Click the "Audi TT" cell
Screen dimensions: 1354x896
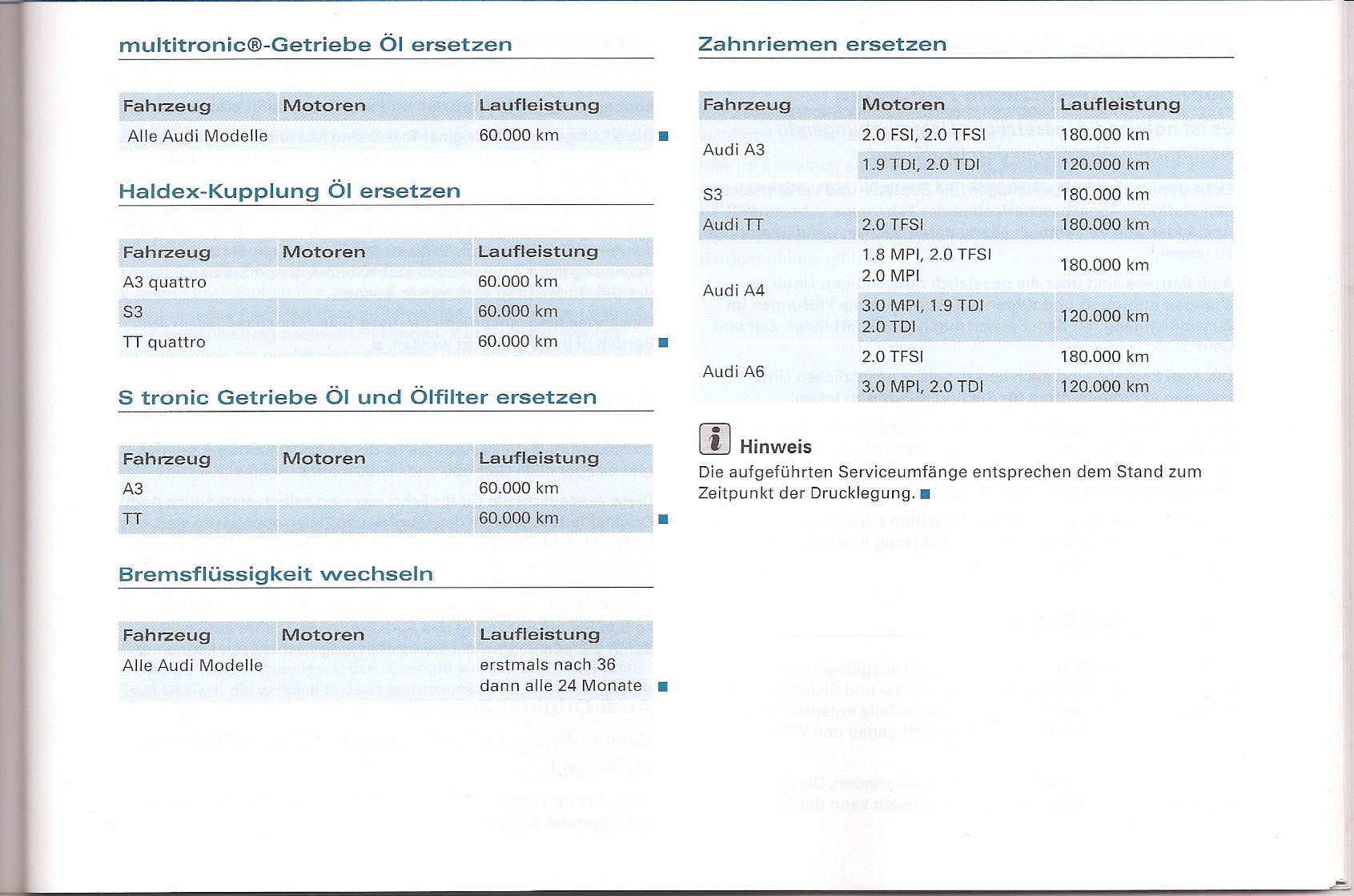pos(733,225)
